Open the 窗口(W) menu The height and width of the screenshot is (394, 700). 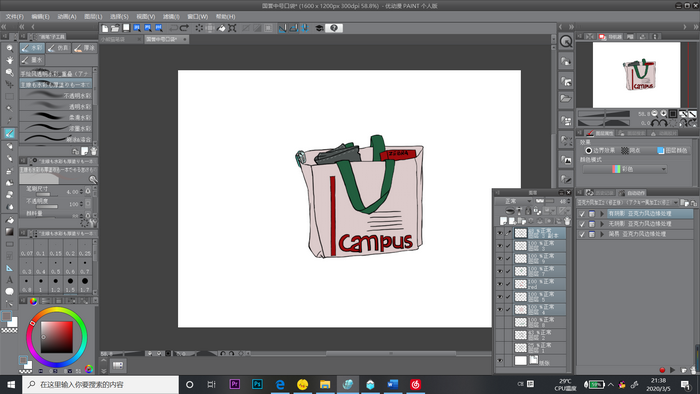coord(198,17)
